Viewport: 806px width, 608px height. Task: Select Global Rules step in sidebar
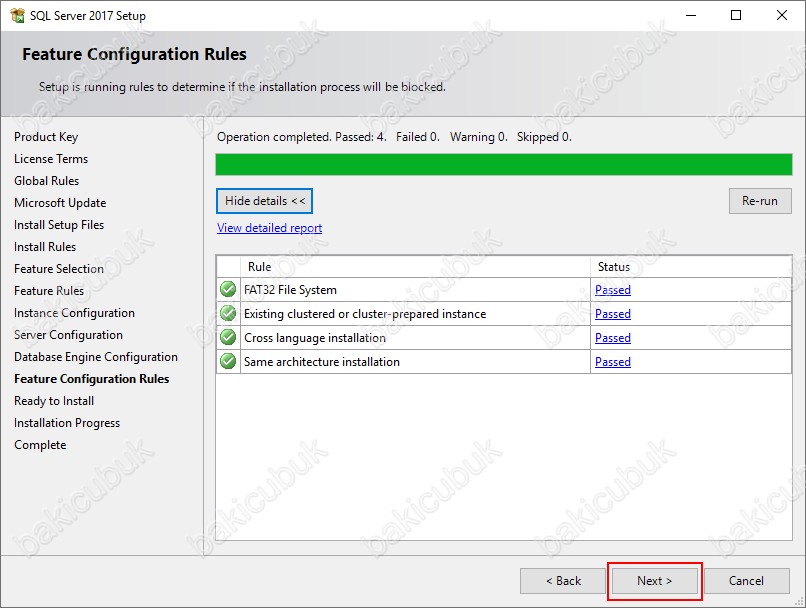47,181
